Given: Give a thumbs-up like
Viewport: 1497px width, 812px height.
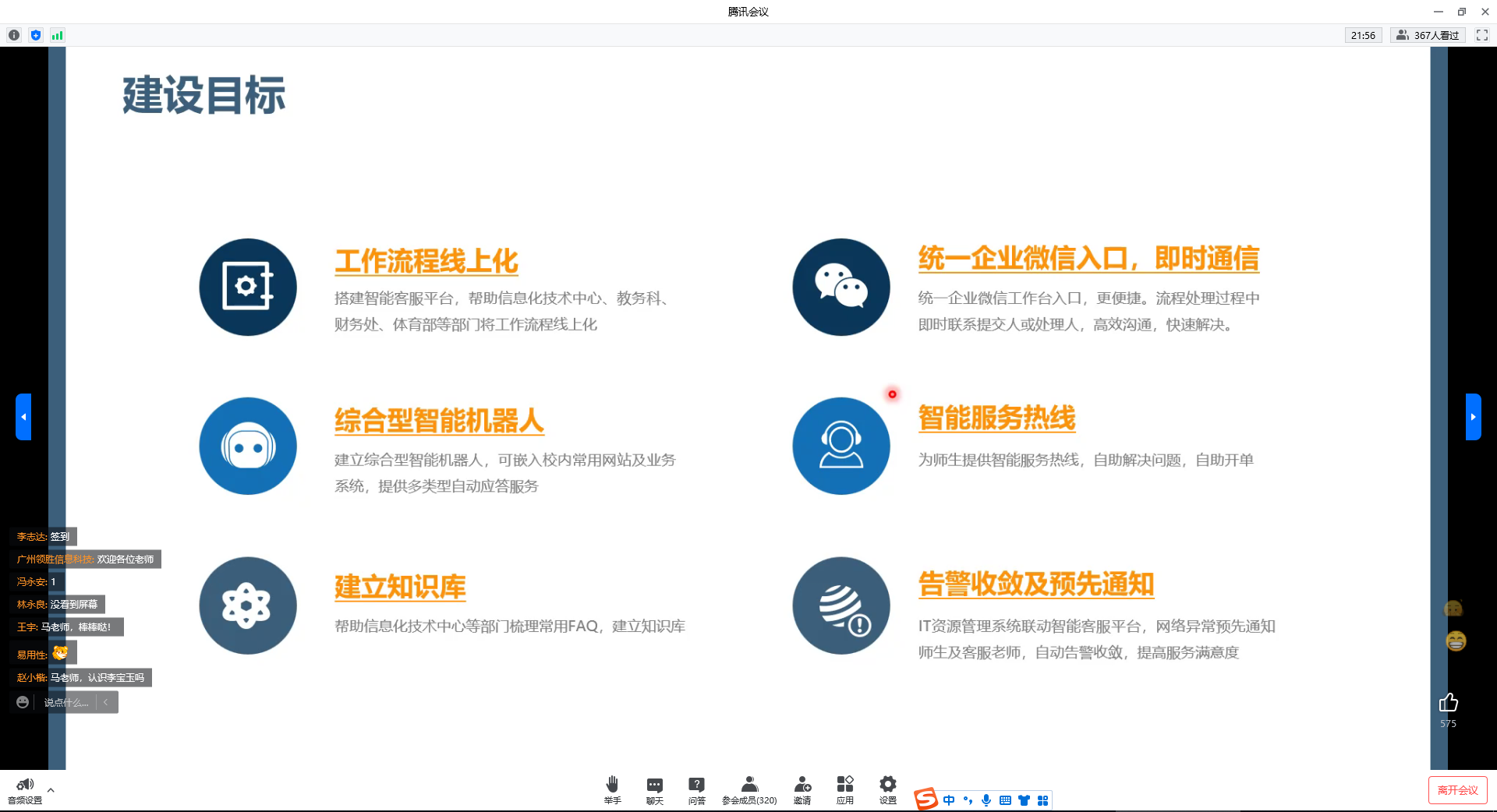Looking at the screenshot, I should pos(1448,703).
